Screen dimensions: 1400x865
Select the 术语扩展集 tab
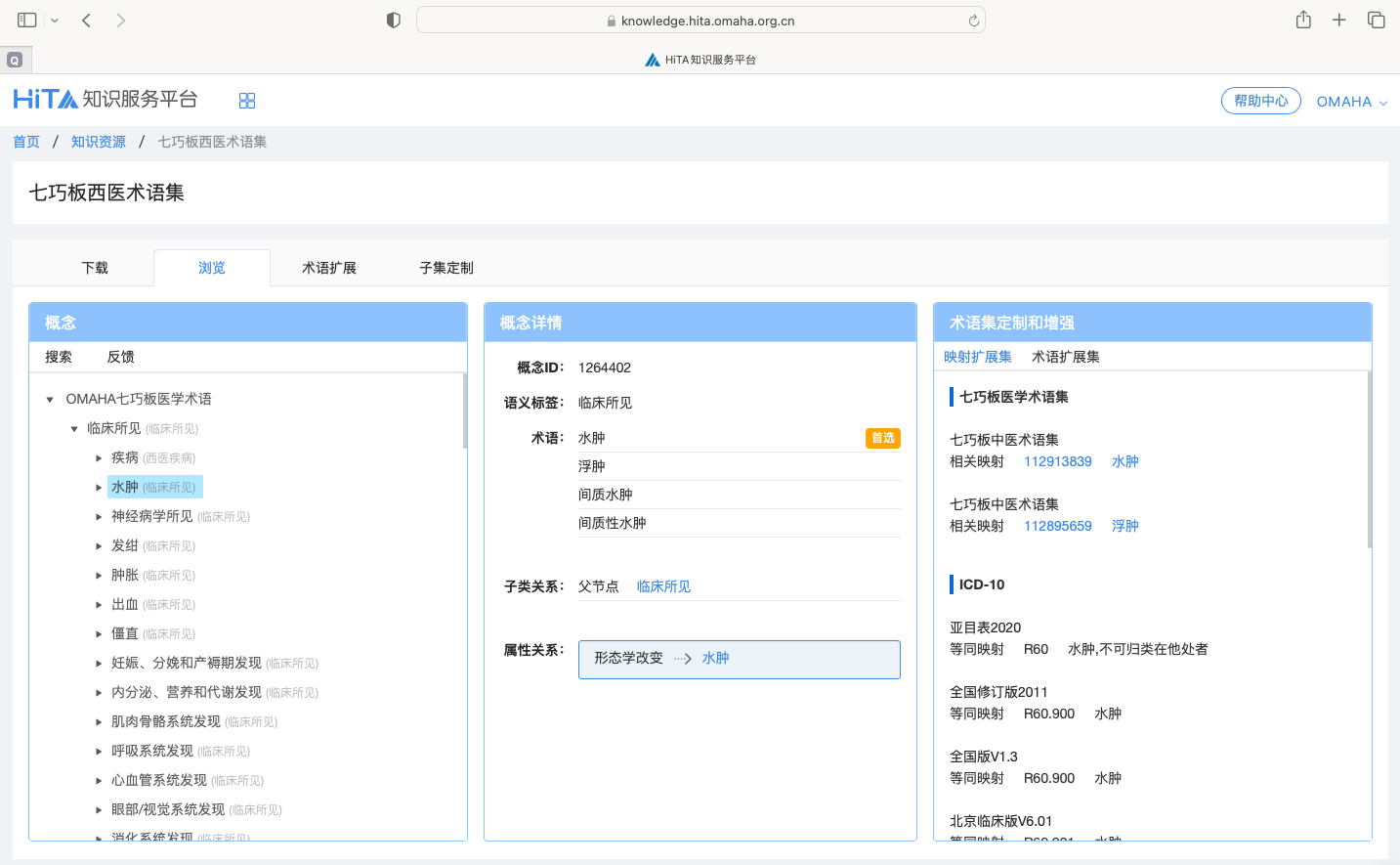pos(1065,357)
